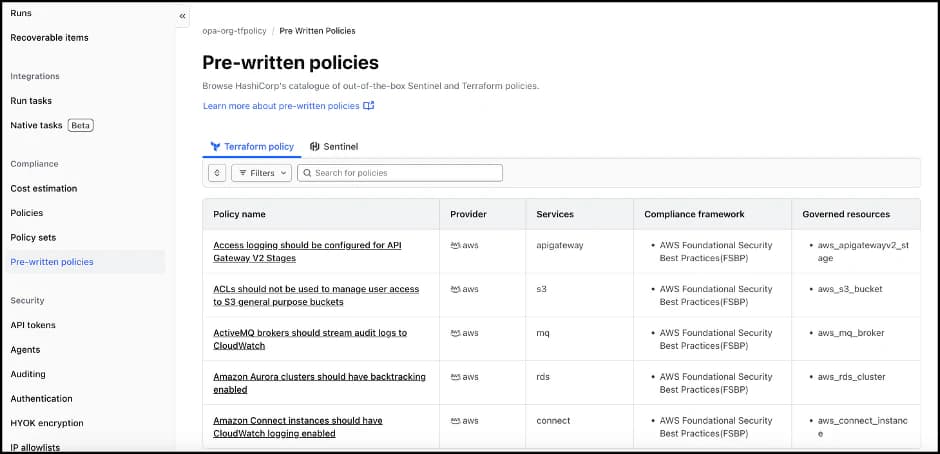Image resolution: width=940 pixels, height=454 pixels.
Task: Open Policy sets in sidebar
Action: click(33, 237)
